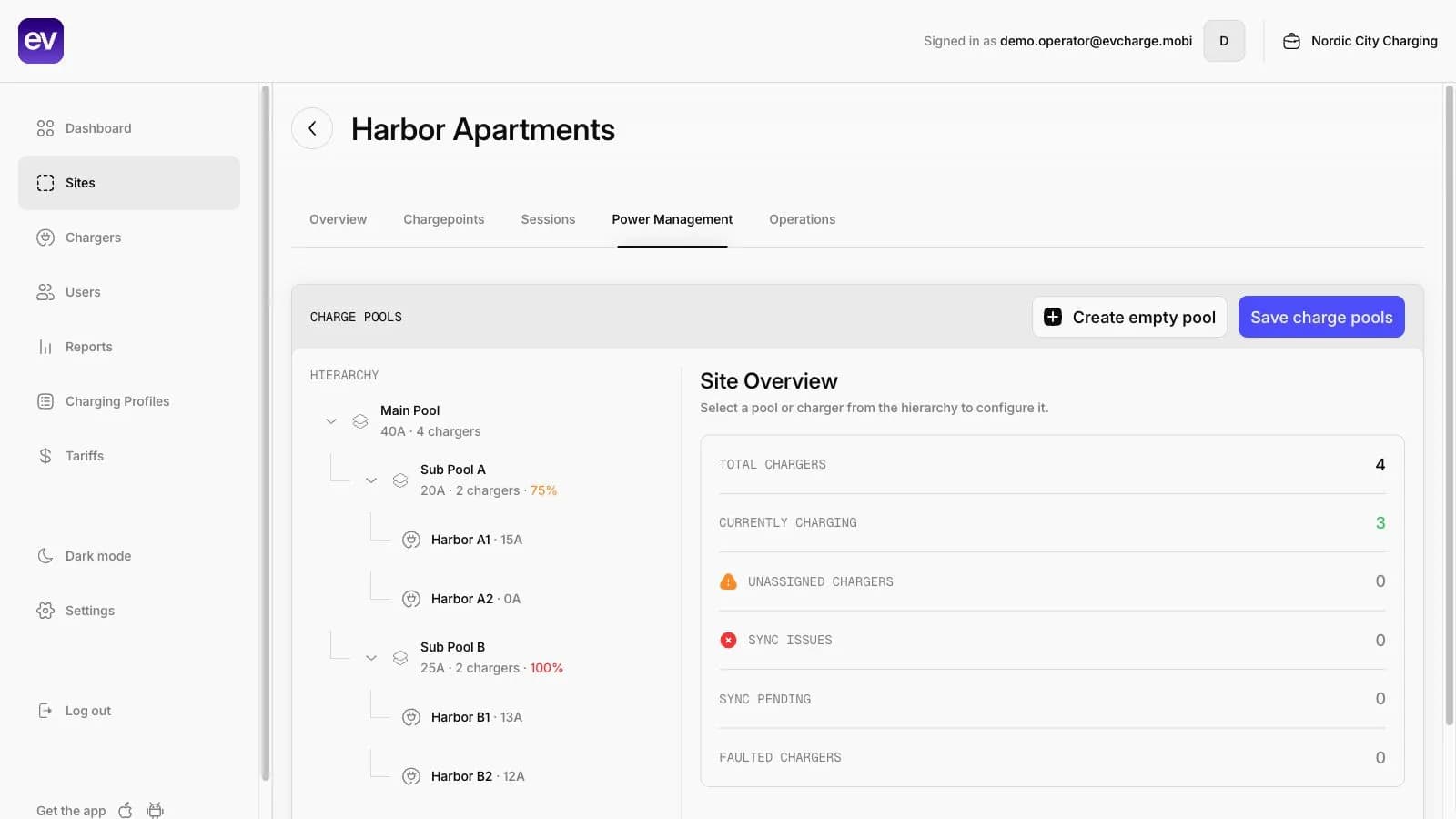Click the EV logo icon

41,41
